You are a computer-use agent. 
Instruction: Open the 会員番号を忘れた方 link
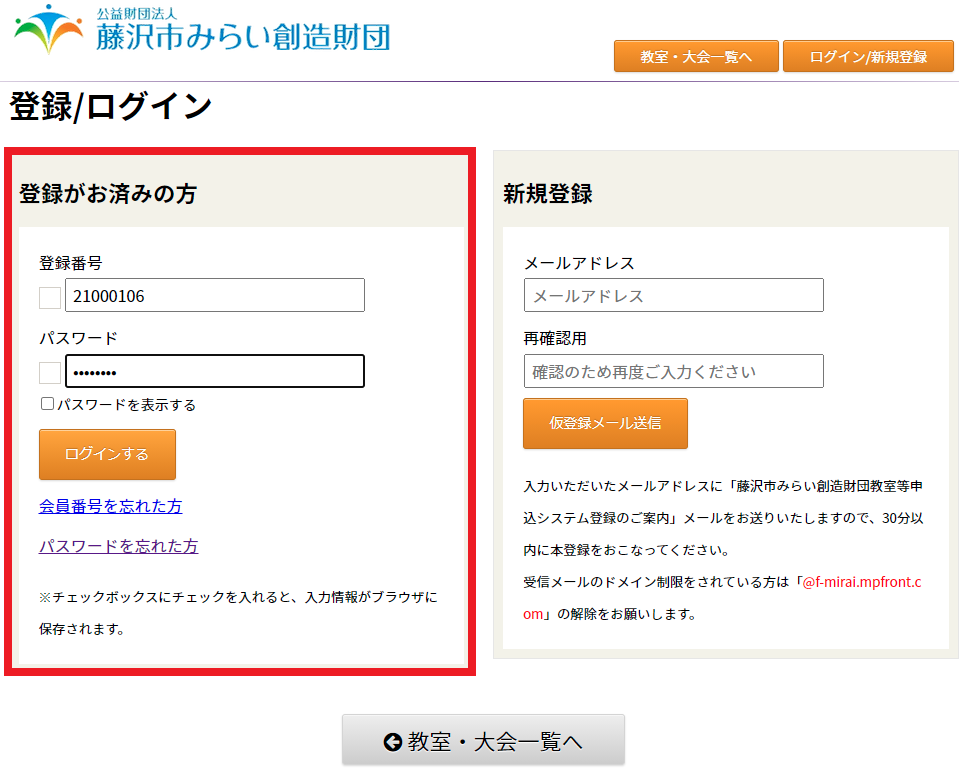[x=110, y=506]
